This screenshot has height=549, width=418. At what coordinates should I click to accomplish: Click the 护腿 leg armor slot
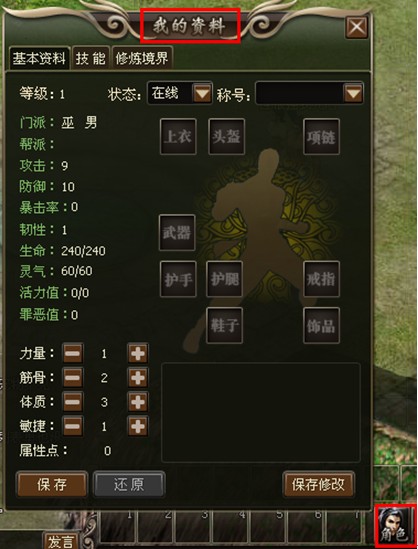(225, 279)
